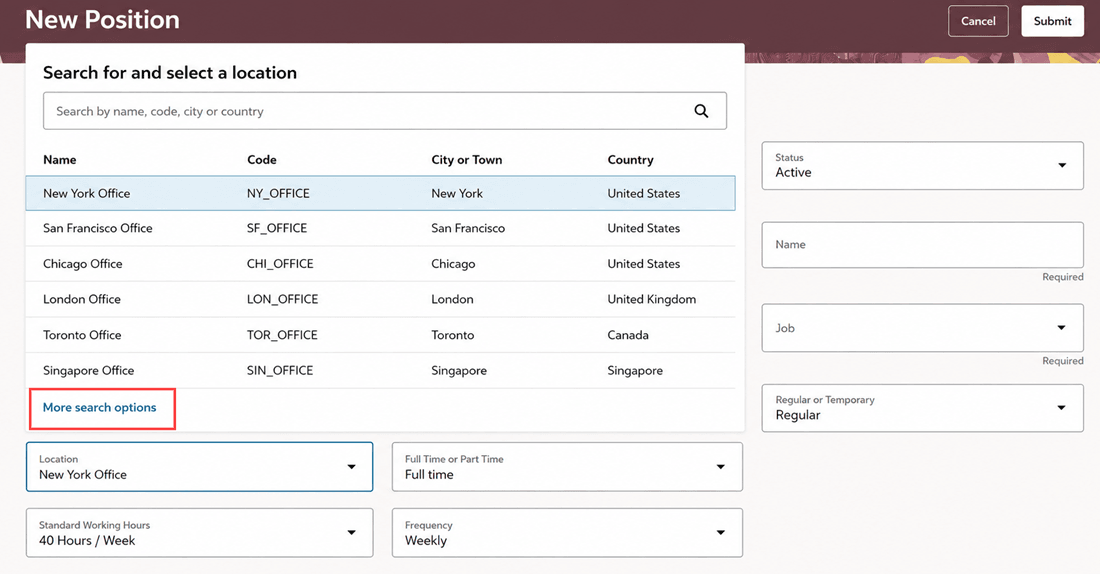Click the Canada country cell
Image resolution: width=1100 pixels, height=574 pixels.
628,335
